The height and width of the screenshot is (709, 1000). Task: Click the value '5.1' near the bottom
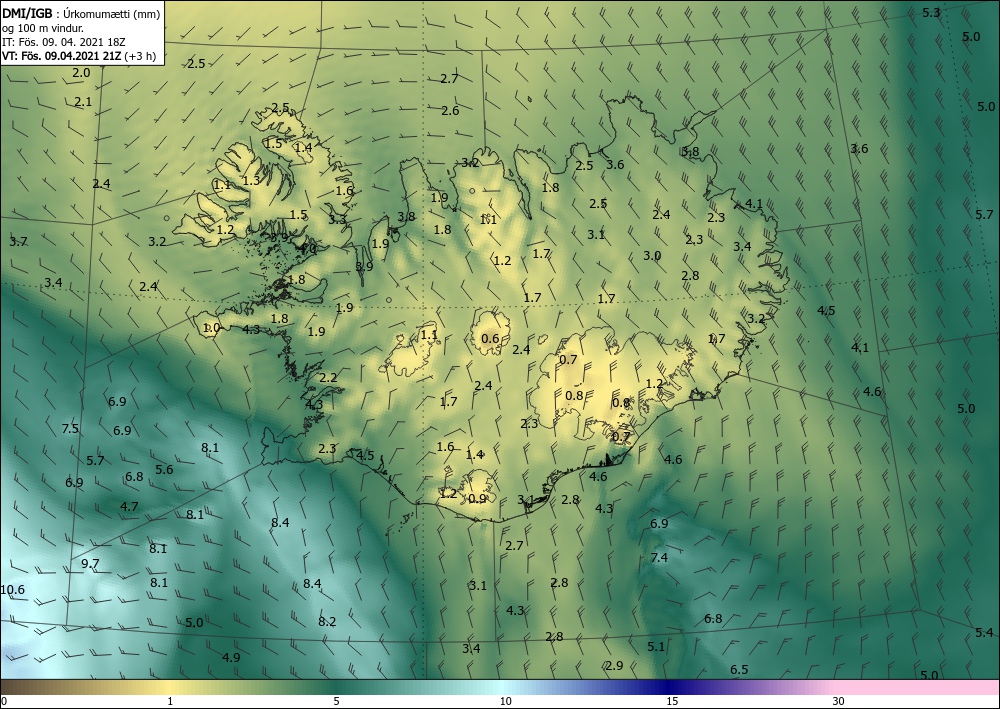[x=656, y=647]
